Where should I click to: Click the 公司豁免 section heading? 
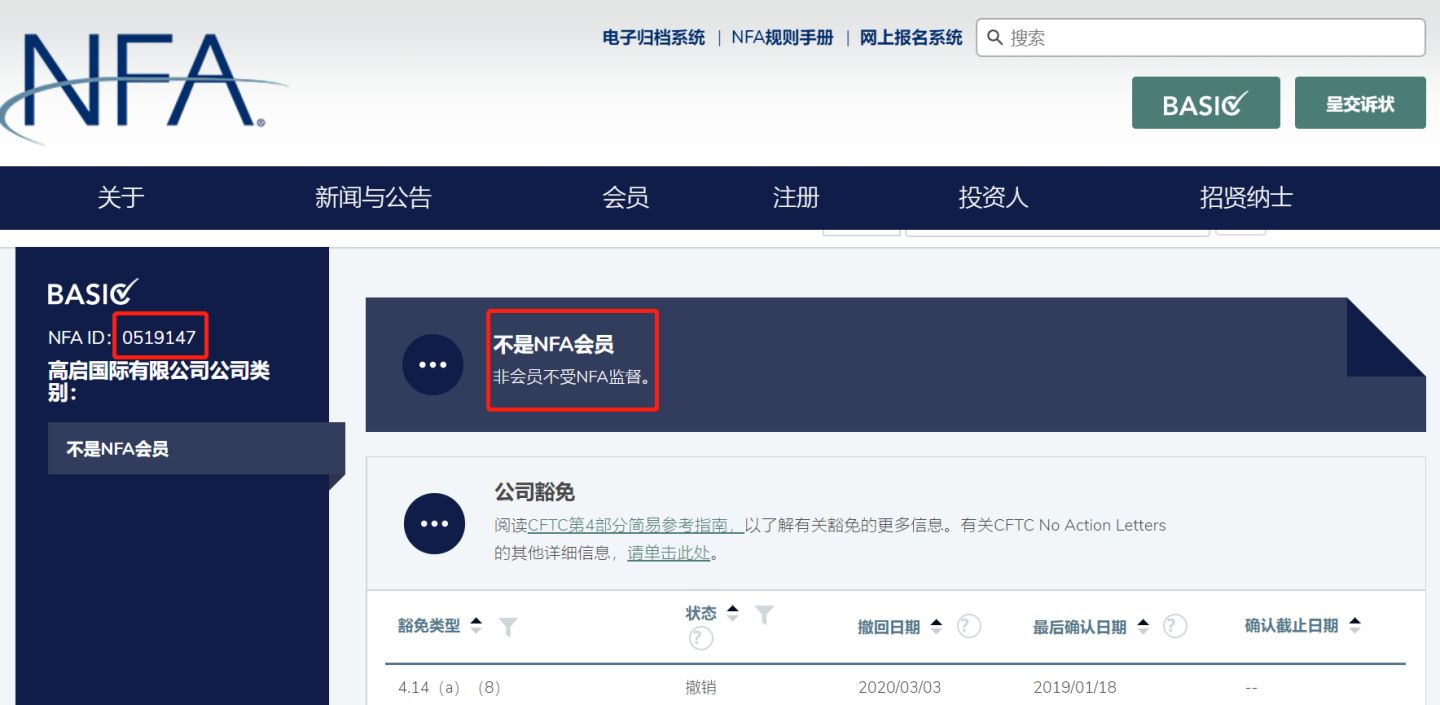pyautogui.click(x=534, y=492)
